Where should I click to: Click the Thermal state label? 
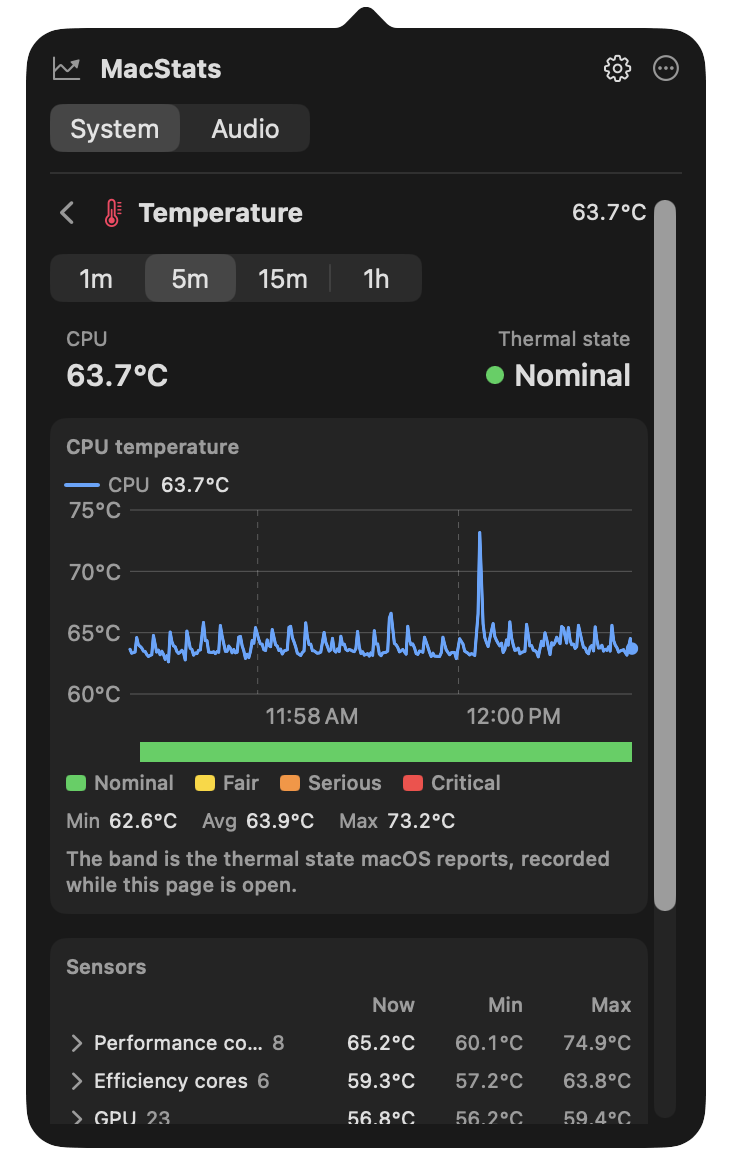564,339
